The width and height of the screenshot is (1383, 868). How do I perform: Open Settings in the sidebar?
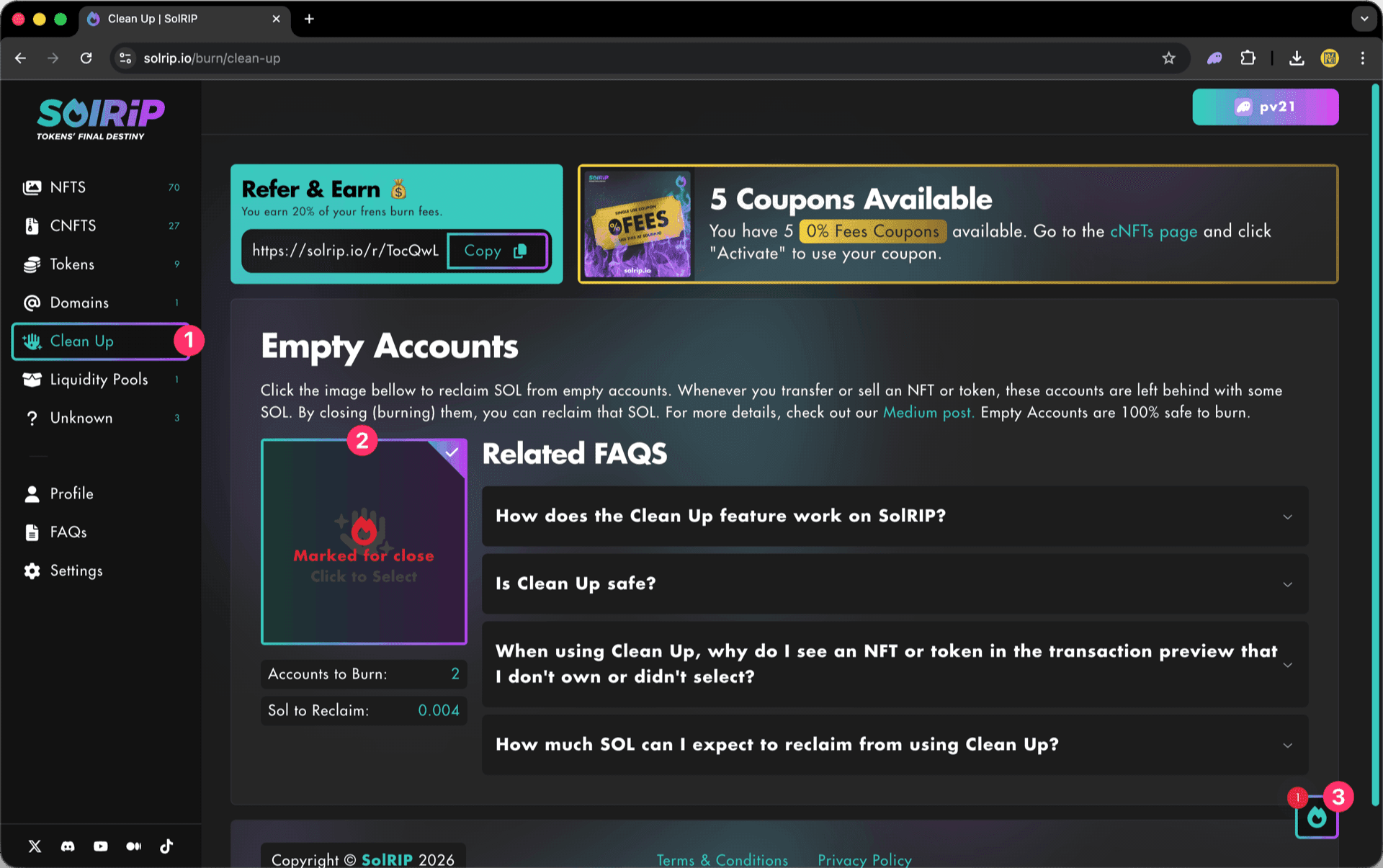[101, 571]
